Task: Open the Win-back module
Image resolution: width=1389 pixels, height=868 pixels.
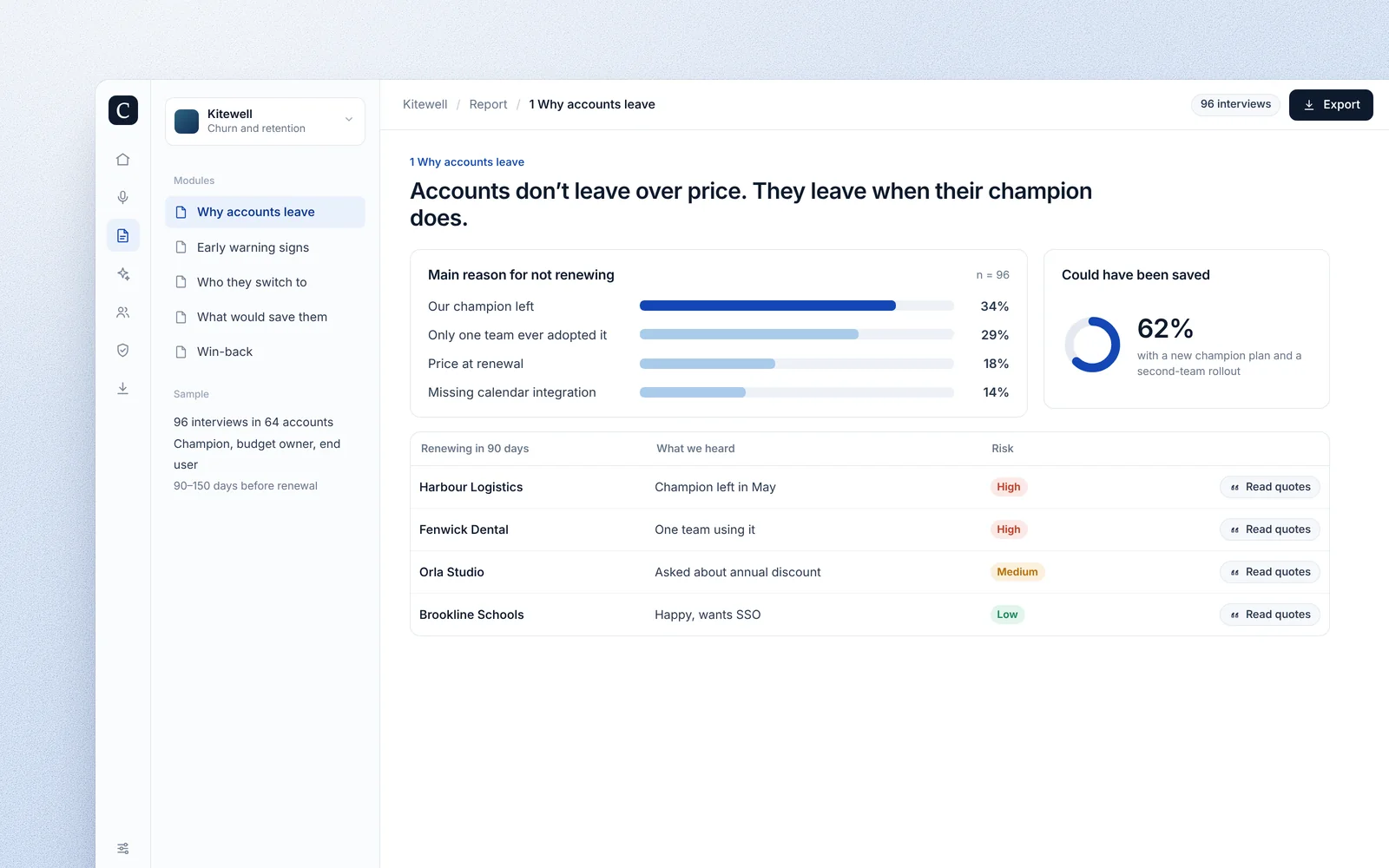Action: click(x=265, y=352)
